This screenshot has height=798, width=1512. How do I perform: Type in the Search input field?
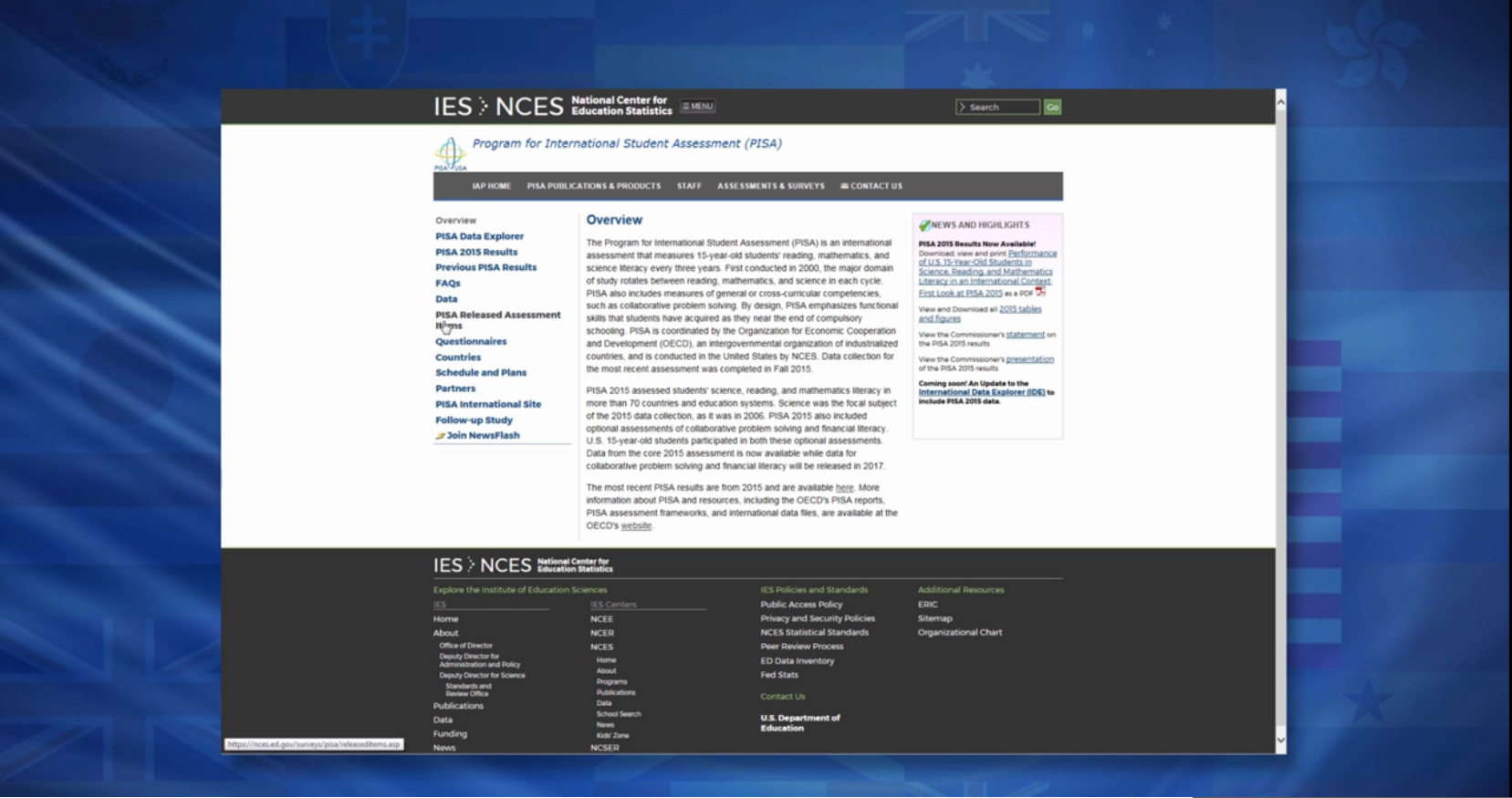[x=1001, y=108]
